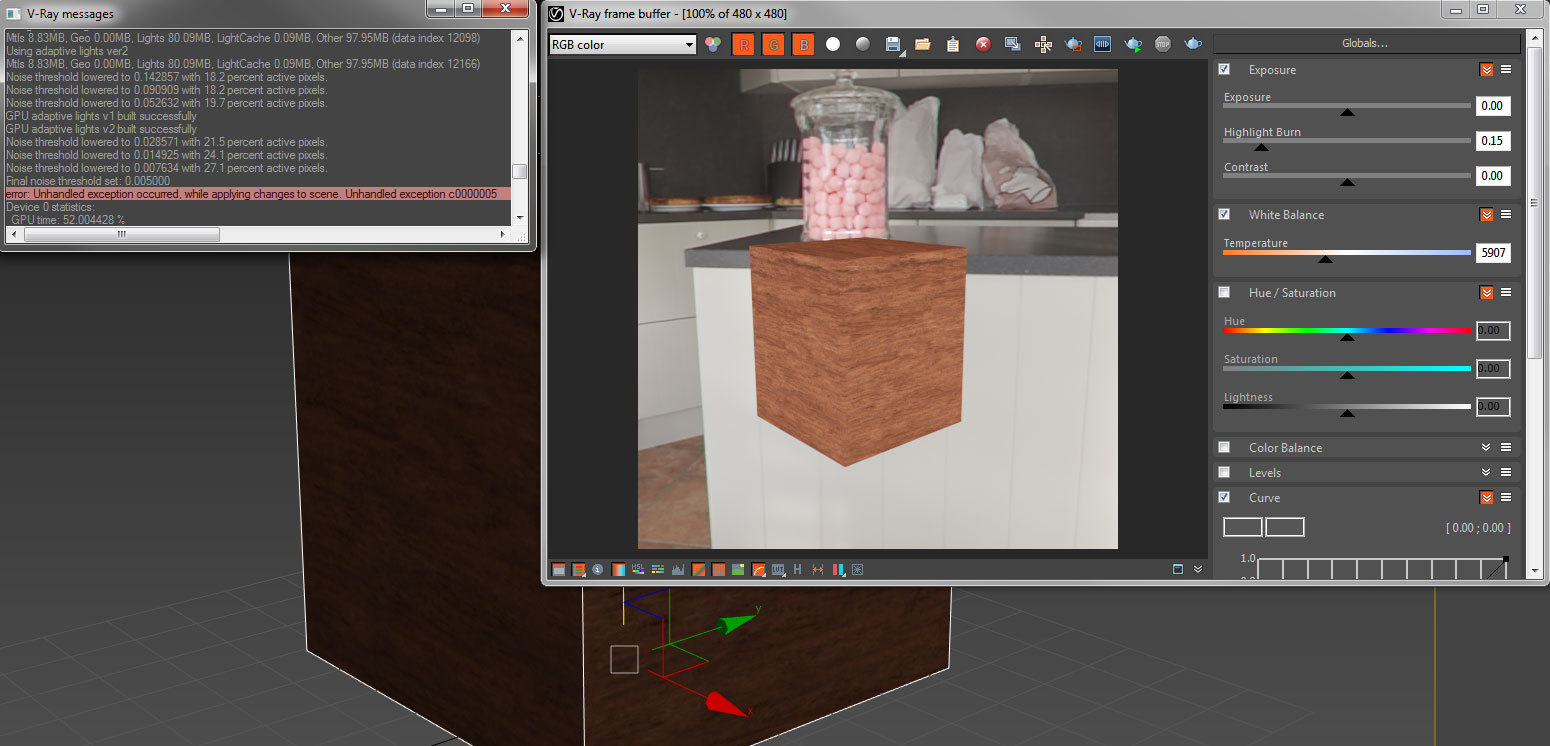Open Exposure options menu
Screen dimensions: 1550x746
pos(1506,70)
